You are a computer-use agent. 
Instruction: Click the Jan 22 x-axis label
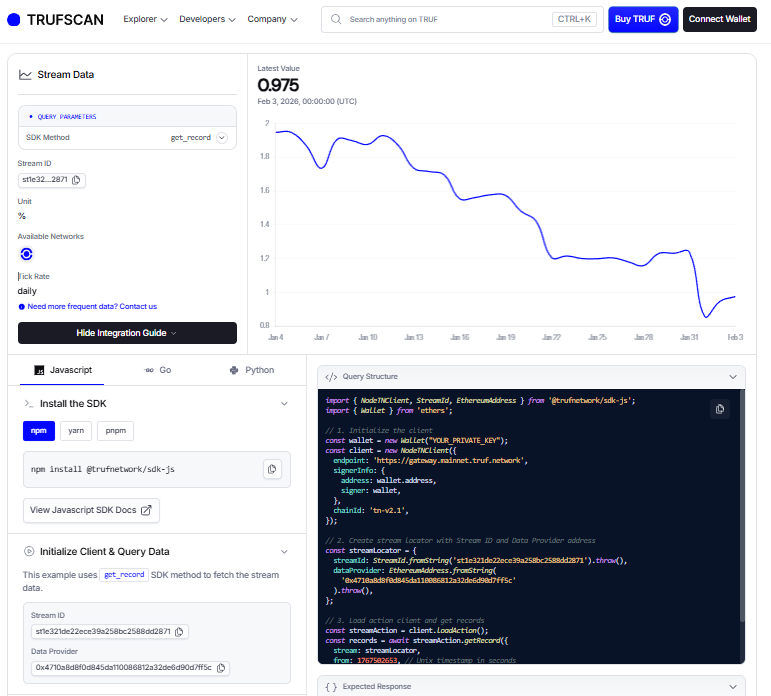551,337
